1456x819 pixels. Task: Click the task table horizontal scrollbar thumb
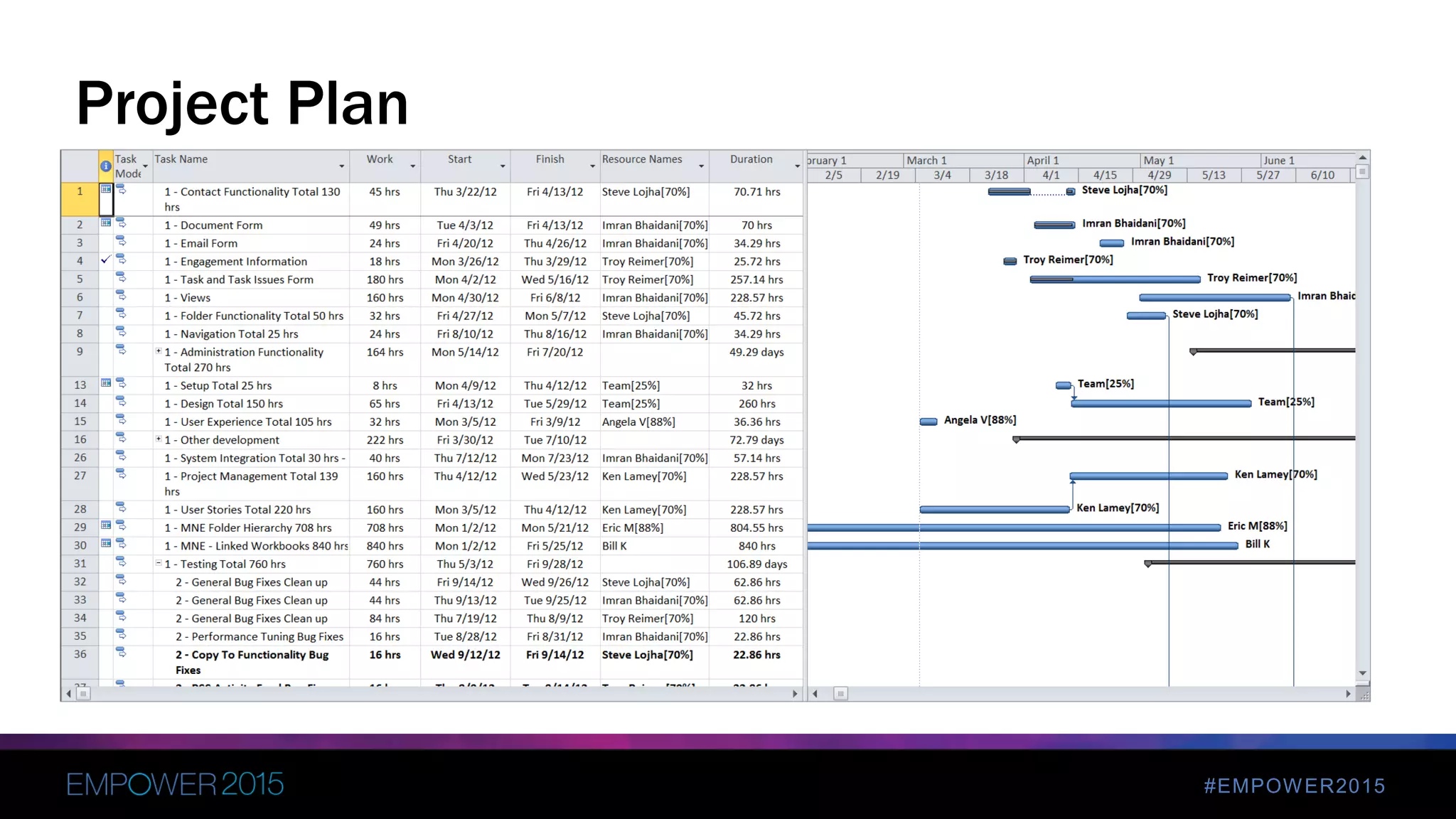[83, 694]
